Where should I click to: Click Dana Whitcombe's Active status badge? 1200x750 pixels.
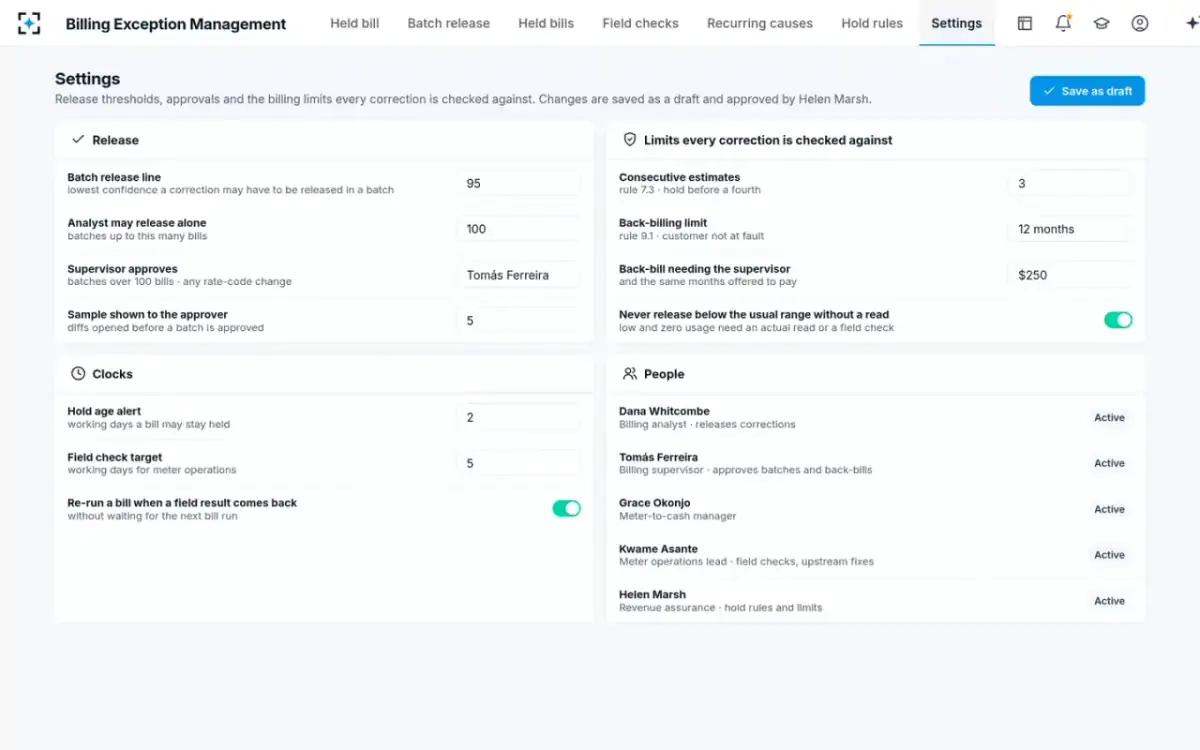point(1109,418)
